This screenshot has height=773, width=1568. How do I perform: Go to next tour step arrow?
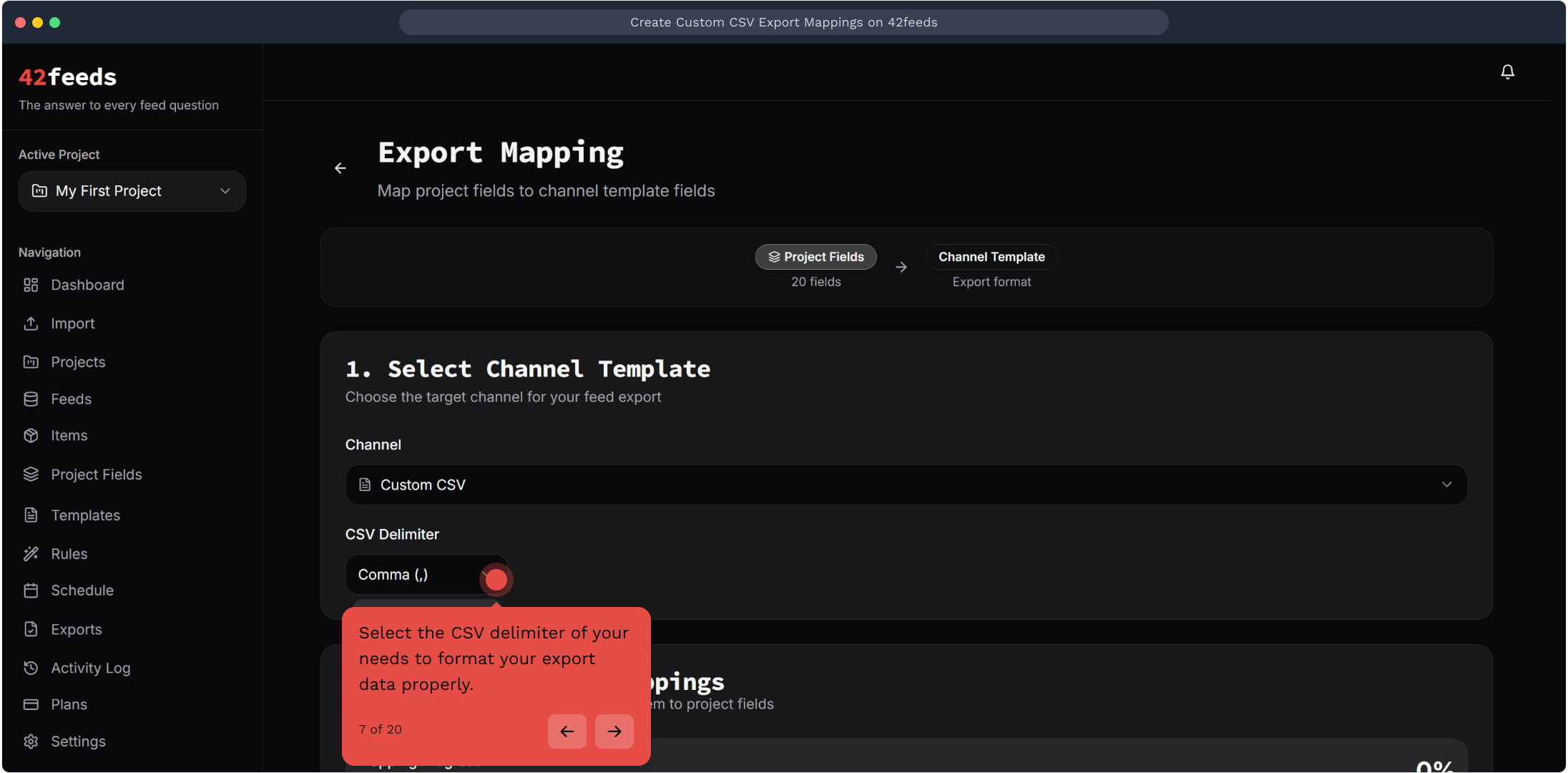point(614,731)
